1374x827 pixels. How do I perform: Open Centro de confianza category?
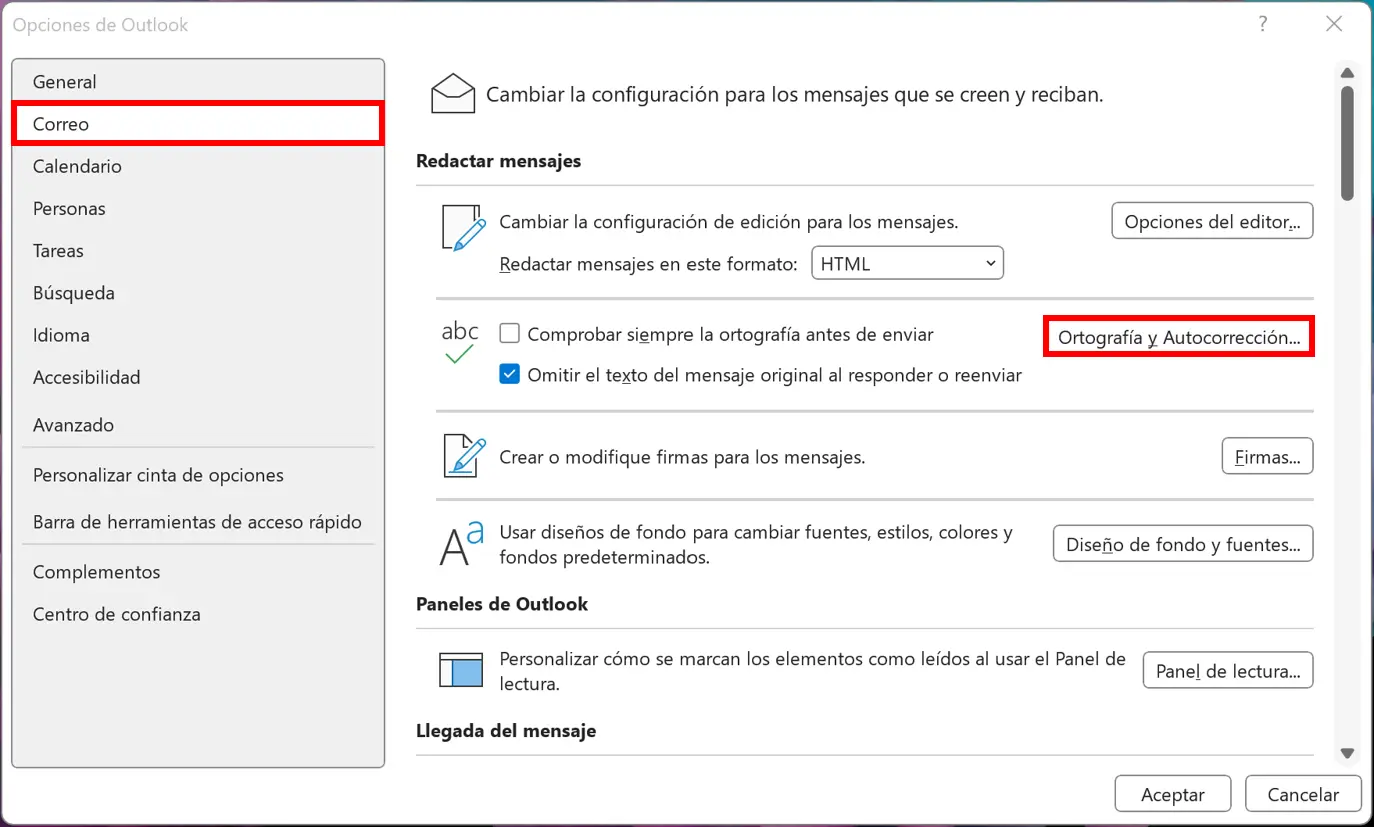[198, 614]
